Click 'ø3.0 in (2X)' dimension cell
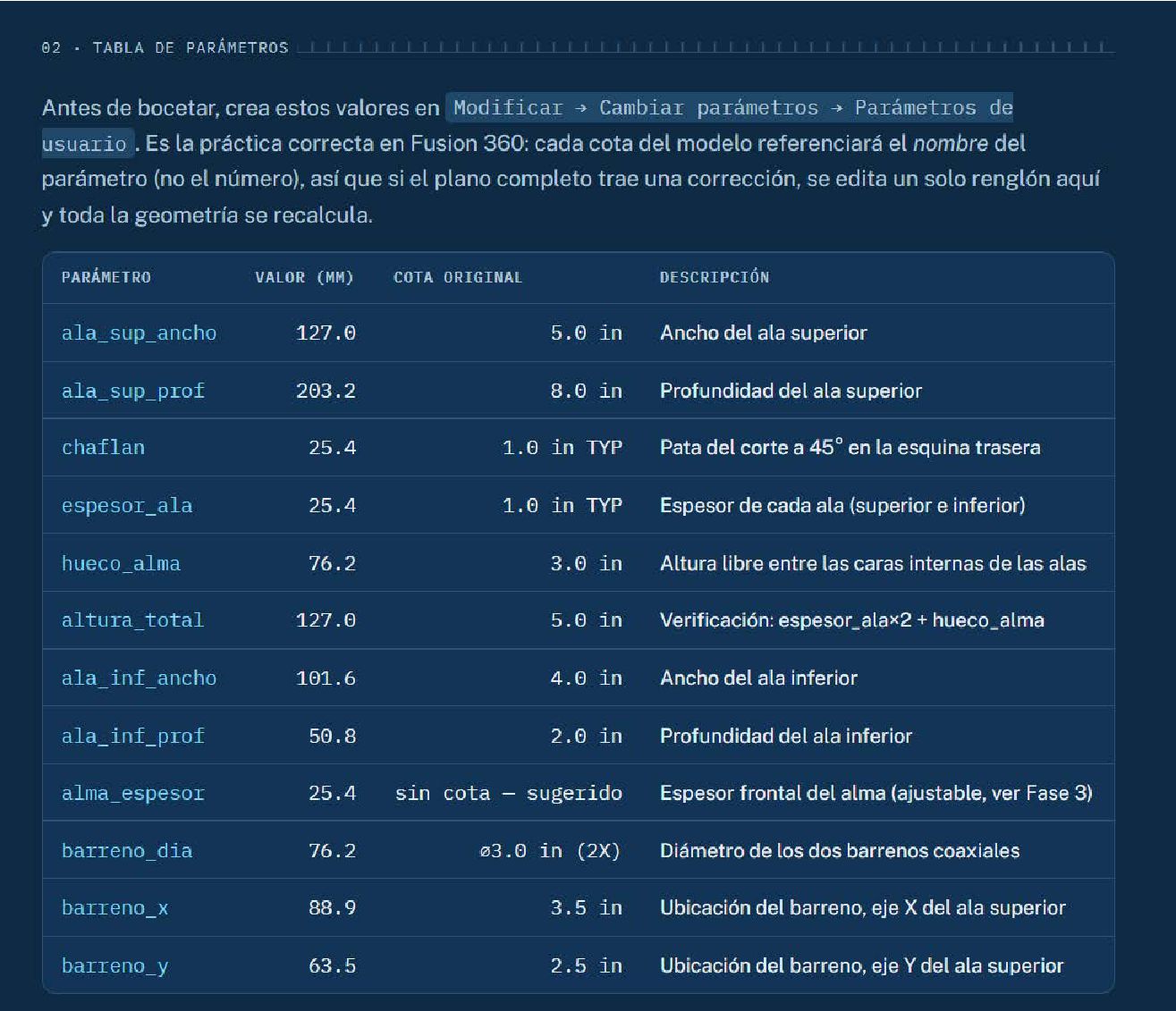This screenshot has height=1011, width=1176. pyautogui.click(x=549, y=850)
